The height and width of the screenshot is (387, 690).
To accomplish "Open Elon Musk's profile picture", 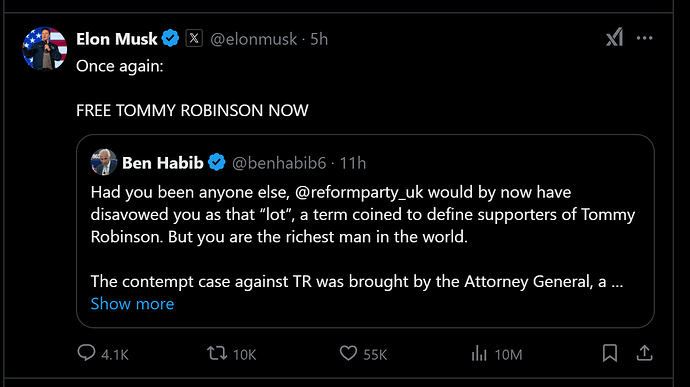I will pos(45,49).
